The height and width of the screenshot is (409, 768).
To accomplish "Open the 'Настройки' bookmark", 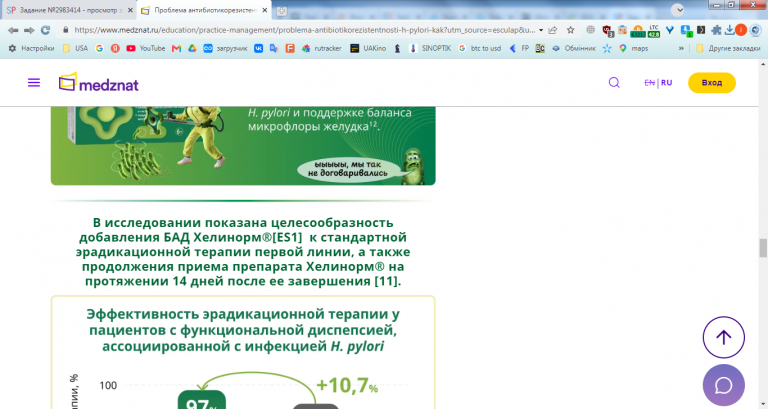I will click(31, 48).
